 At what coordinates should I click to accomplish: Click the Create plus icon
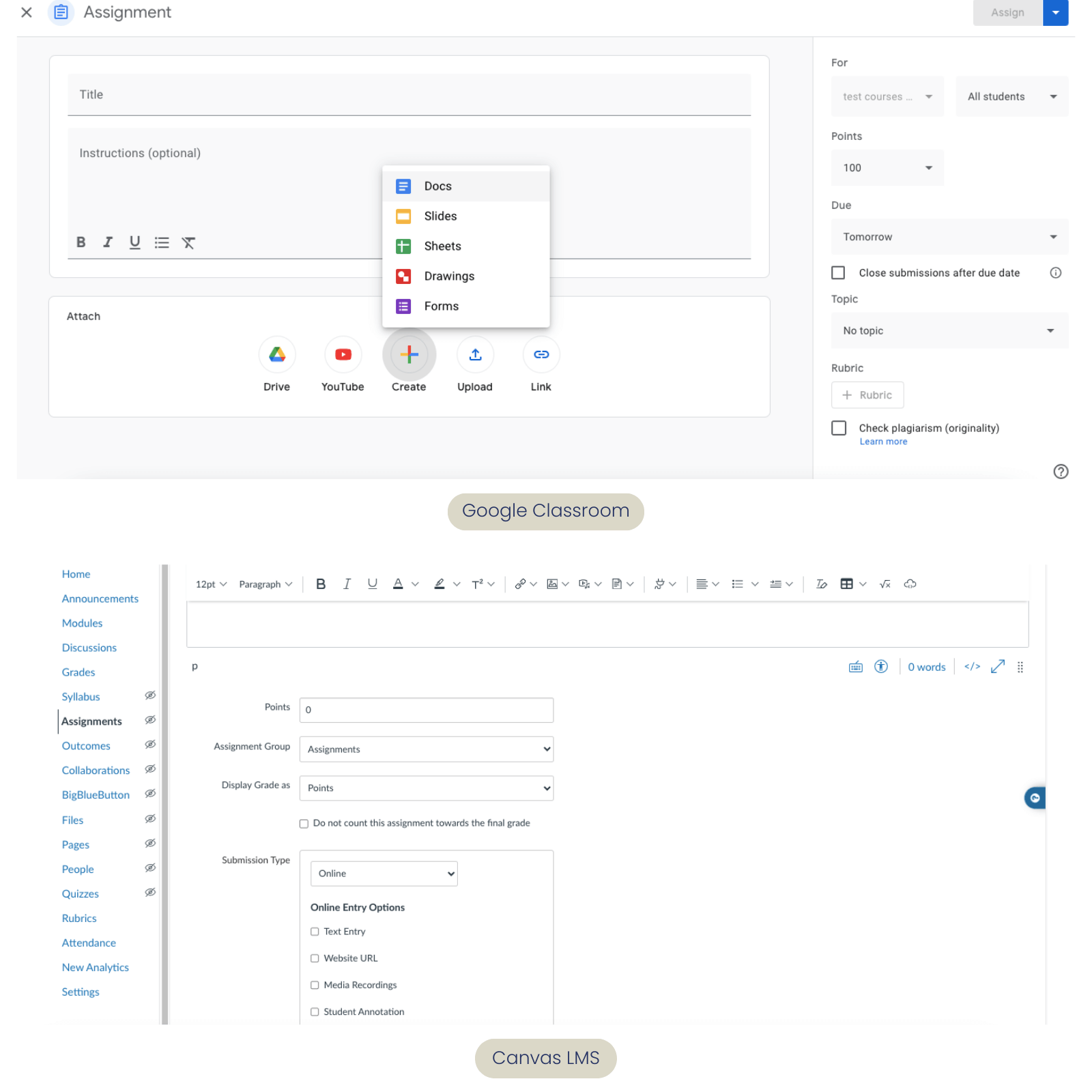[x=409, y=354]
